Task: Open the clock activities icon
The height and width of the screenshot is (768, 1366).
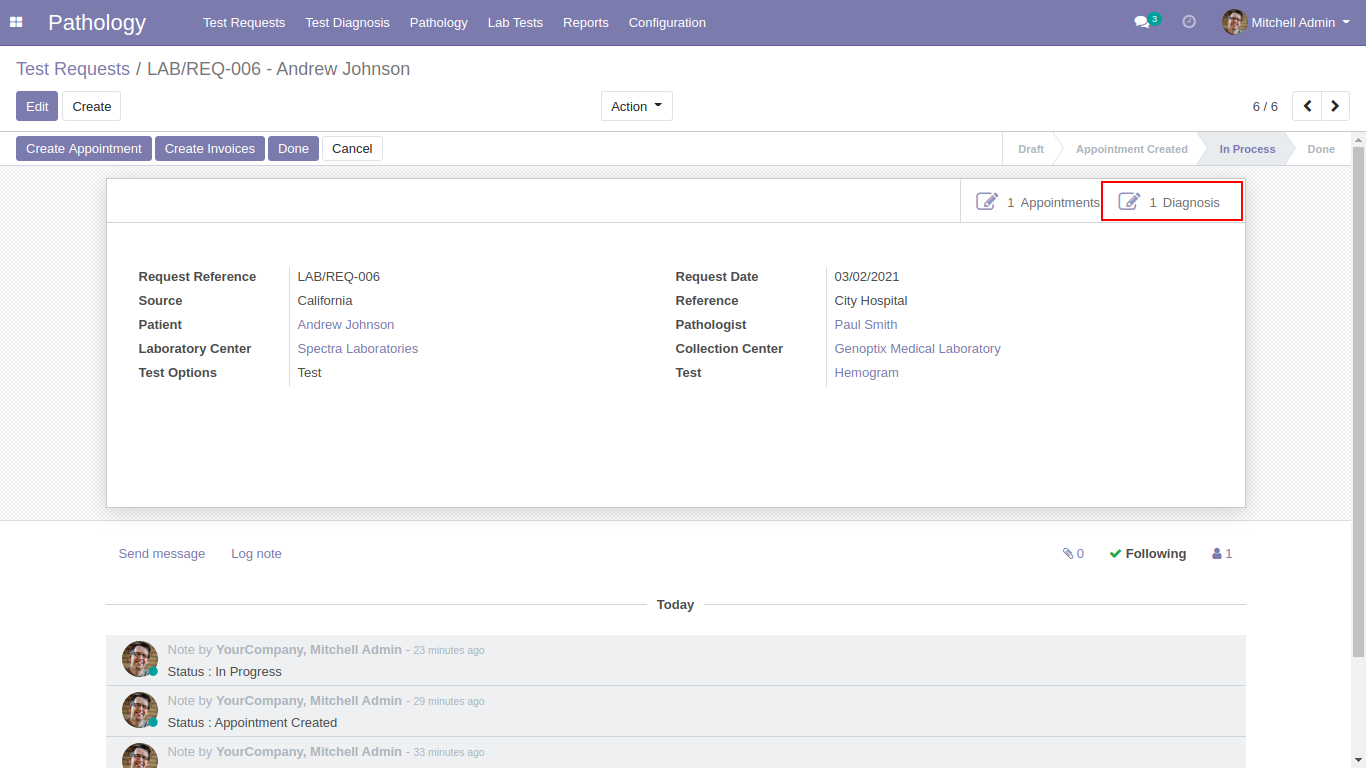Action: [1189, 22]
